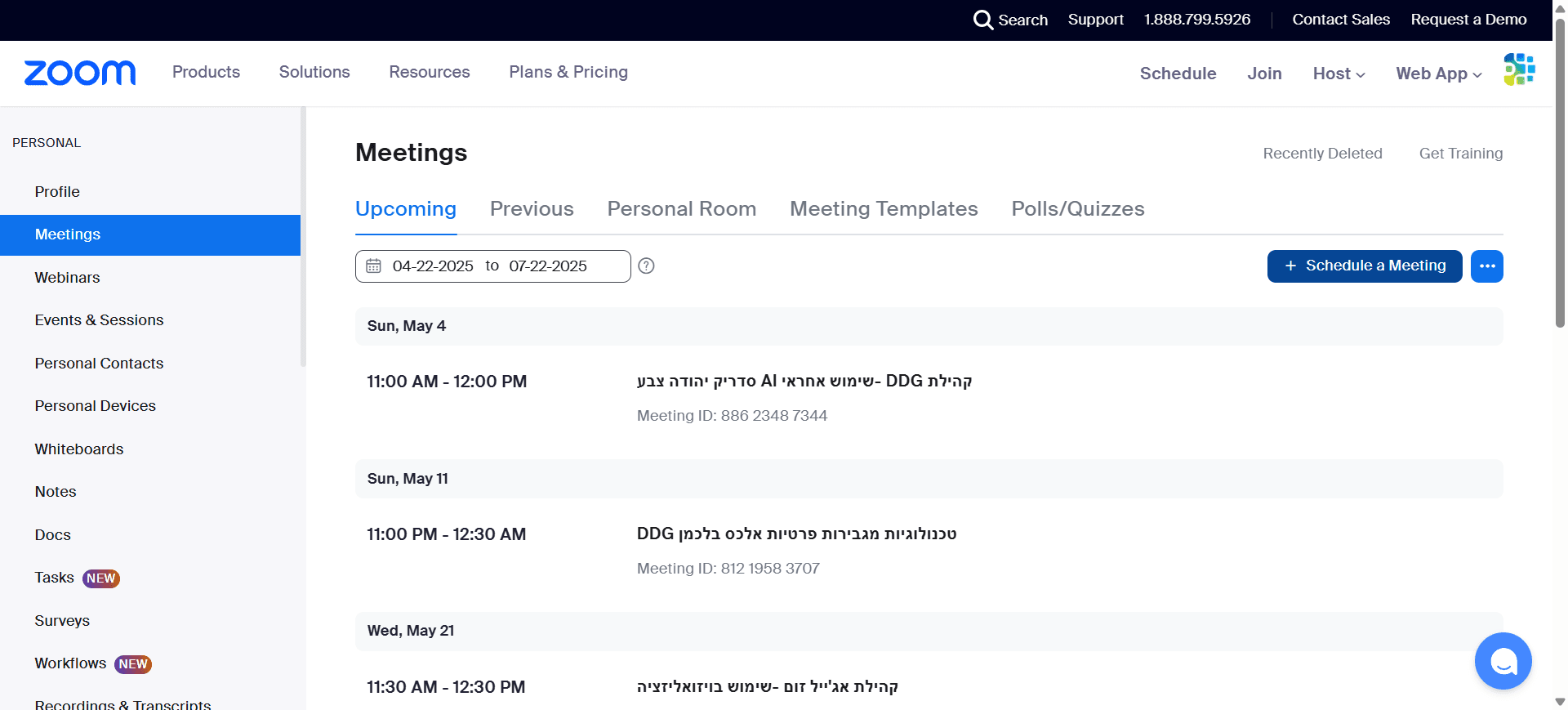Image resolution: width=1568 pixels, height=710 pixels.
Task: Switch to the Previous tab
Action: coord(532,209)
